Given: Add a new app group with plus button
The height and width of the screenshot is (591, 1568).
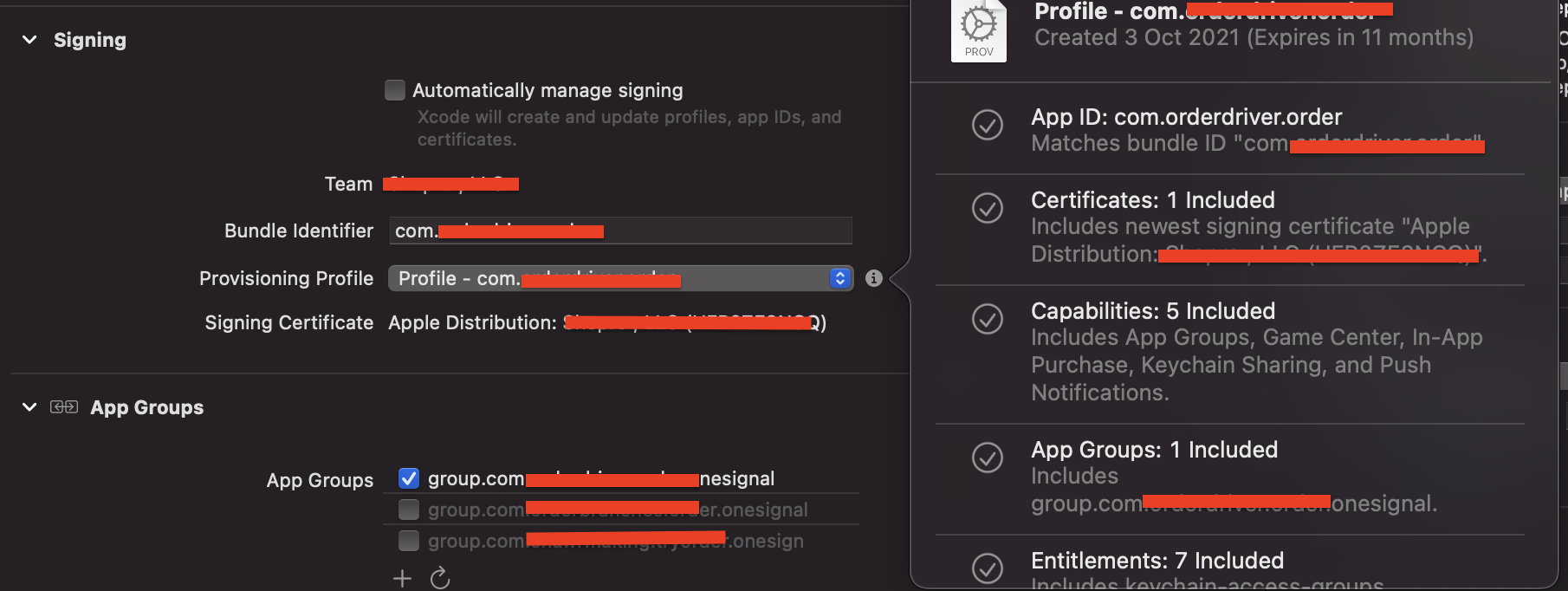Looking at the screenshot, I should (x=402, y=578).
